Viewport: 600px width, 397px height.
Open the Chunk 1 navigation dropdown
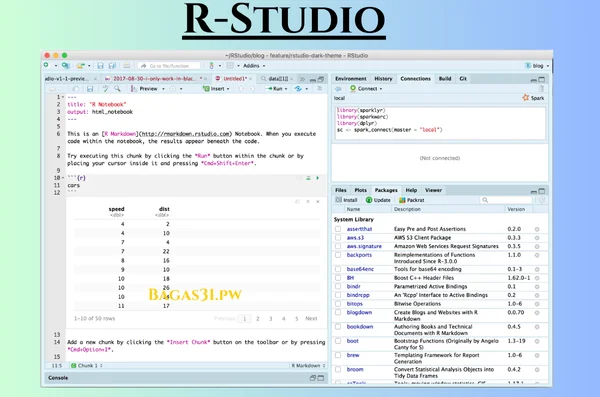click(87, 366)
